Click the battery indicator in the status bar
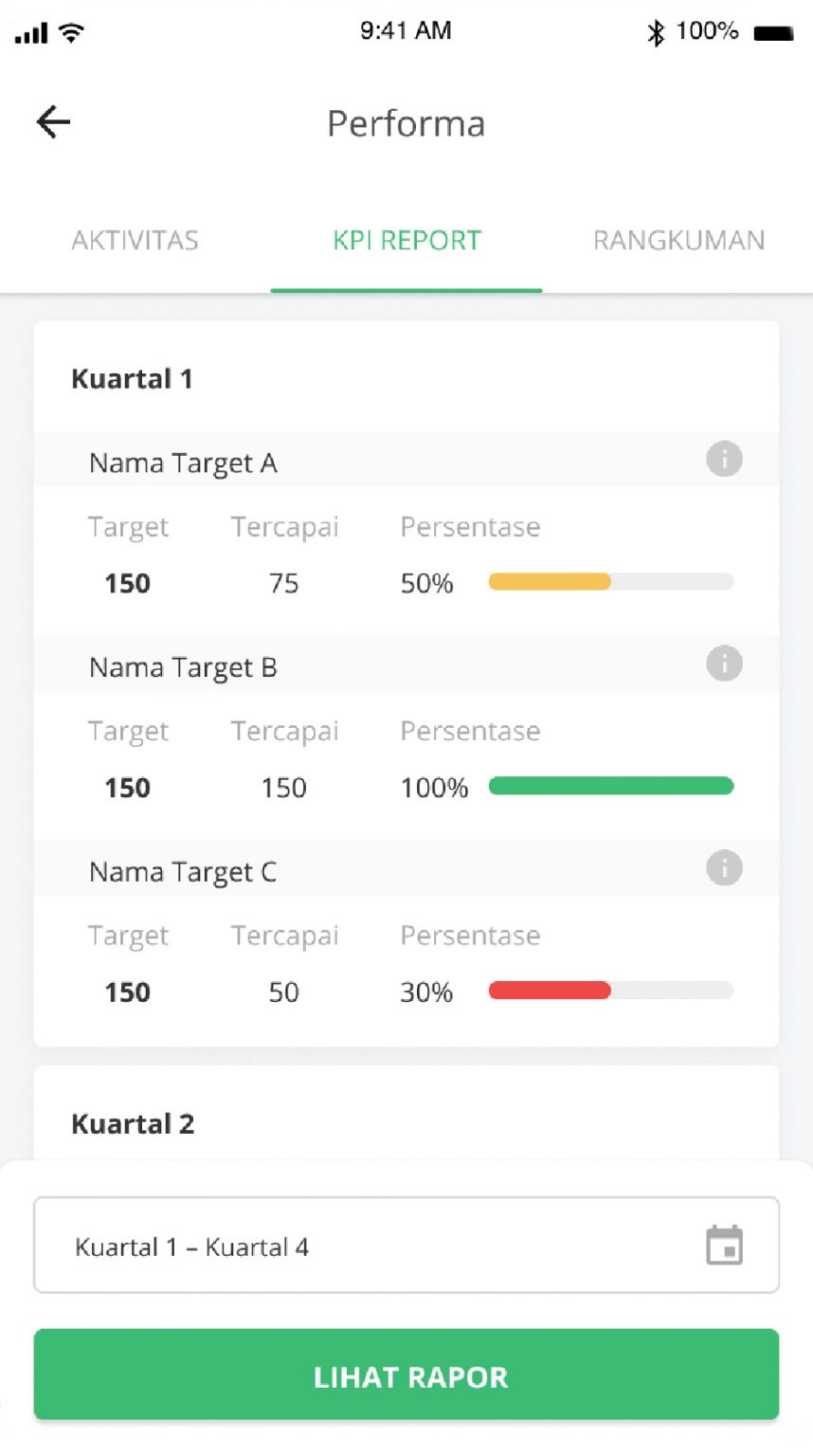The width and height of the screenshot is (813, 1456). pyautogui.click(x=772, y=32)
